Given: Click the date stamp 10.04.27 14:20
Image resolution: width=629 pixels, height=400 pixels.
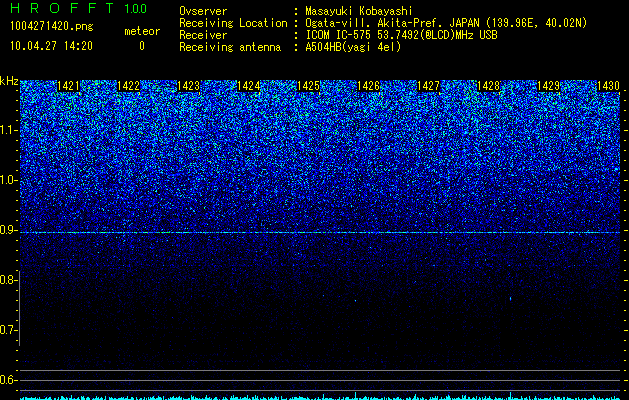Looking at the screenshot, I should (51, 46).
